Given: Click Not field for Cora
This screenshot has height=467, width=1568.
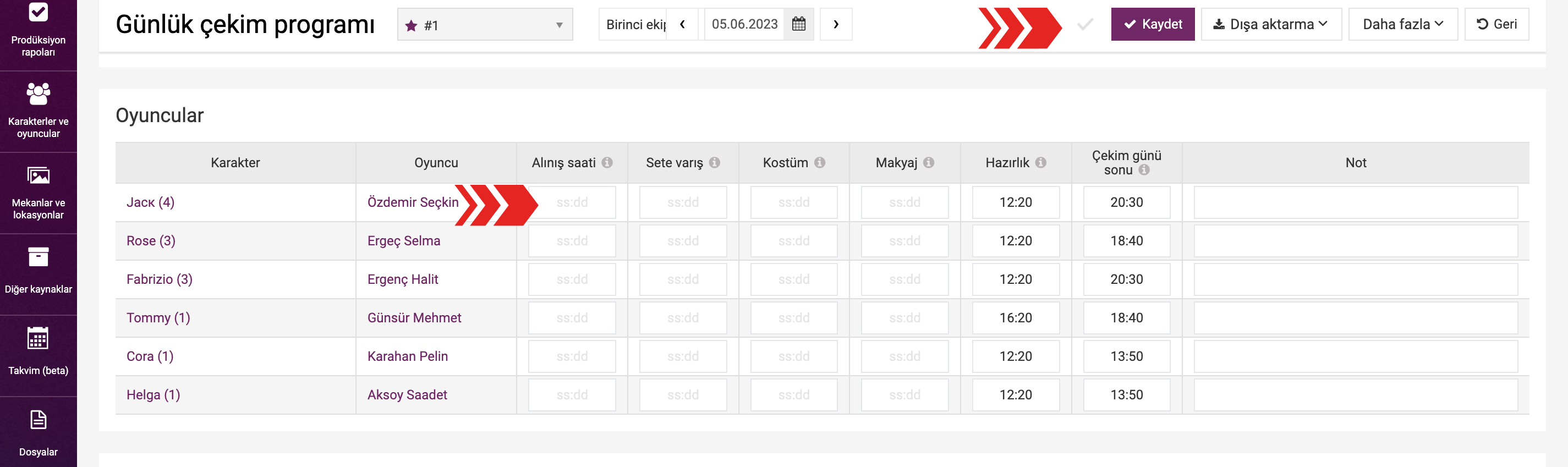Looking at the screenshot, I should [x=1356, y=356].
